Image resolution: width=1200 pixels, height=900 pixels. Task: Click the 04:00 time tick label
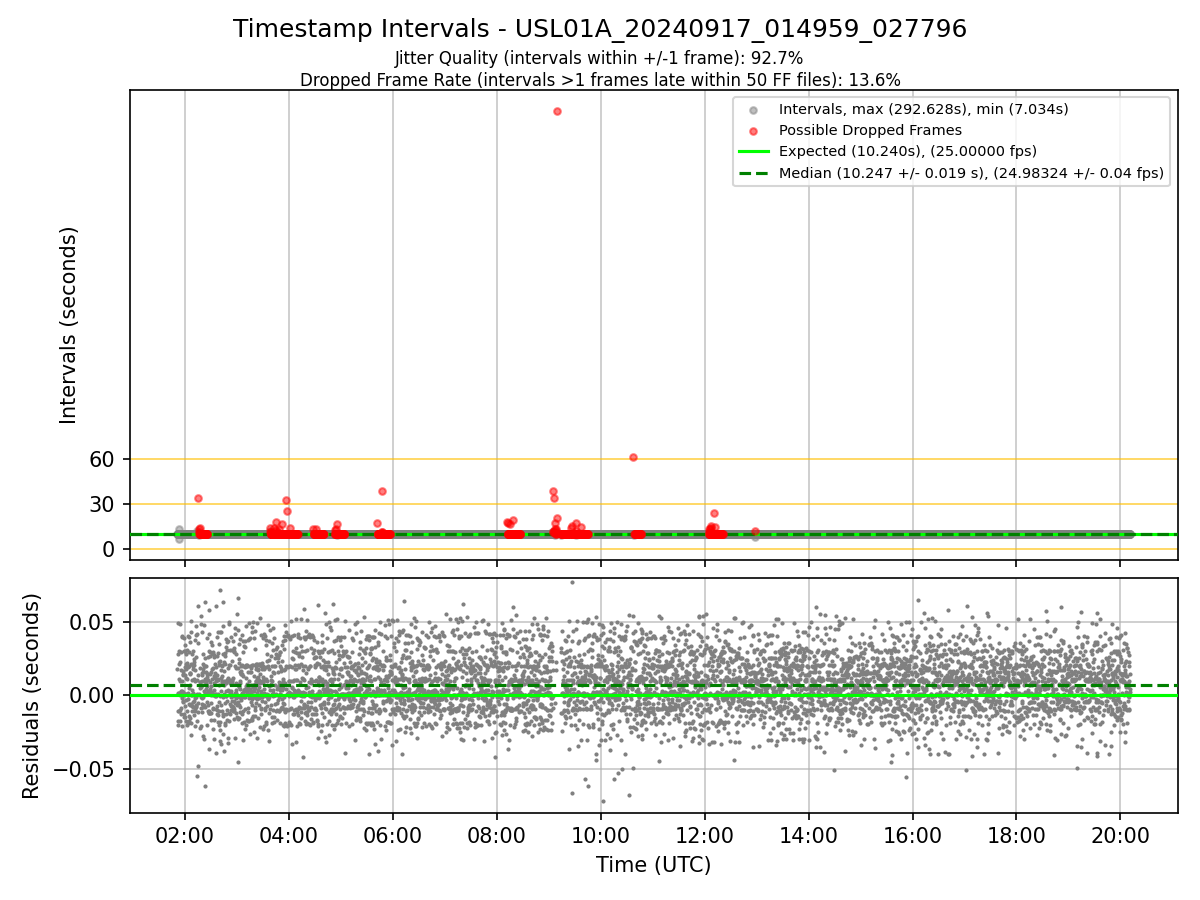(x=289, y=834)
